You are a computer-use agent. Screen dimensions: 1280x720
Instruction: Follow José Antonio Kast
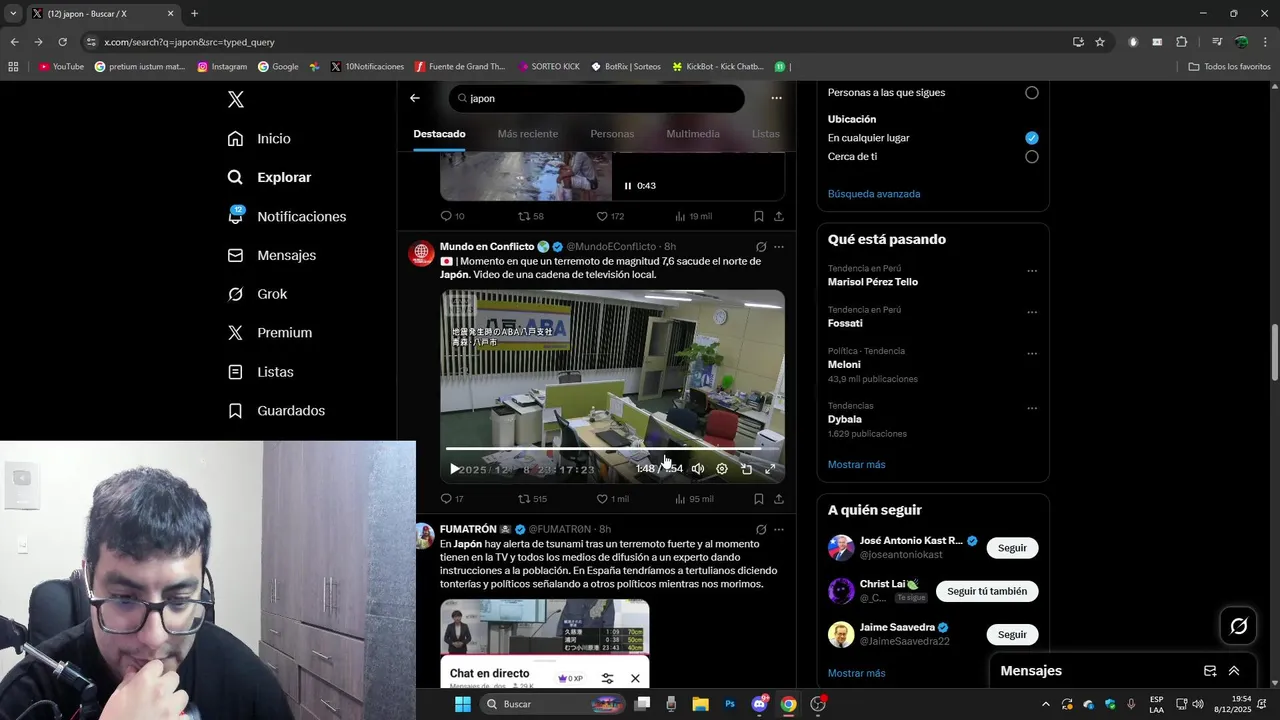point(1012,548)
